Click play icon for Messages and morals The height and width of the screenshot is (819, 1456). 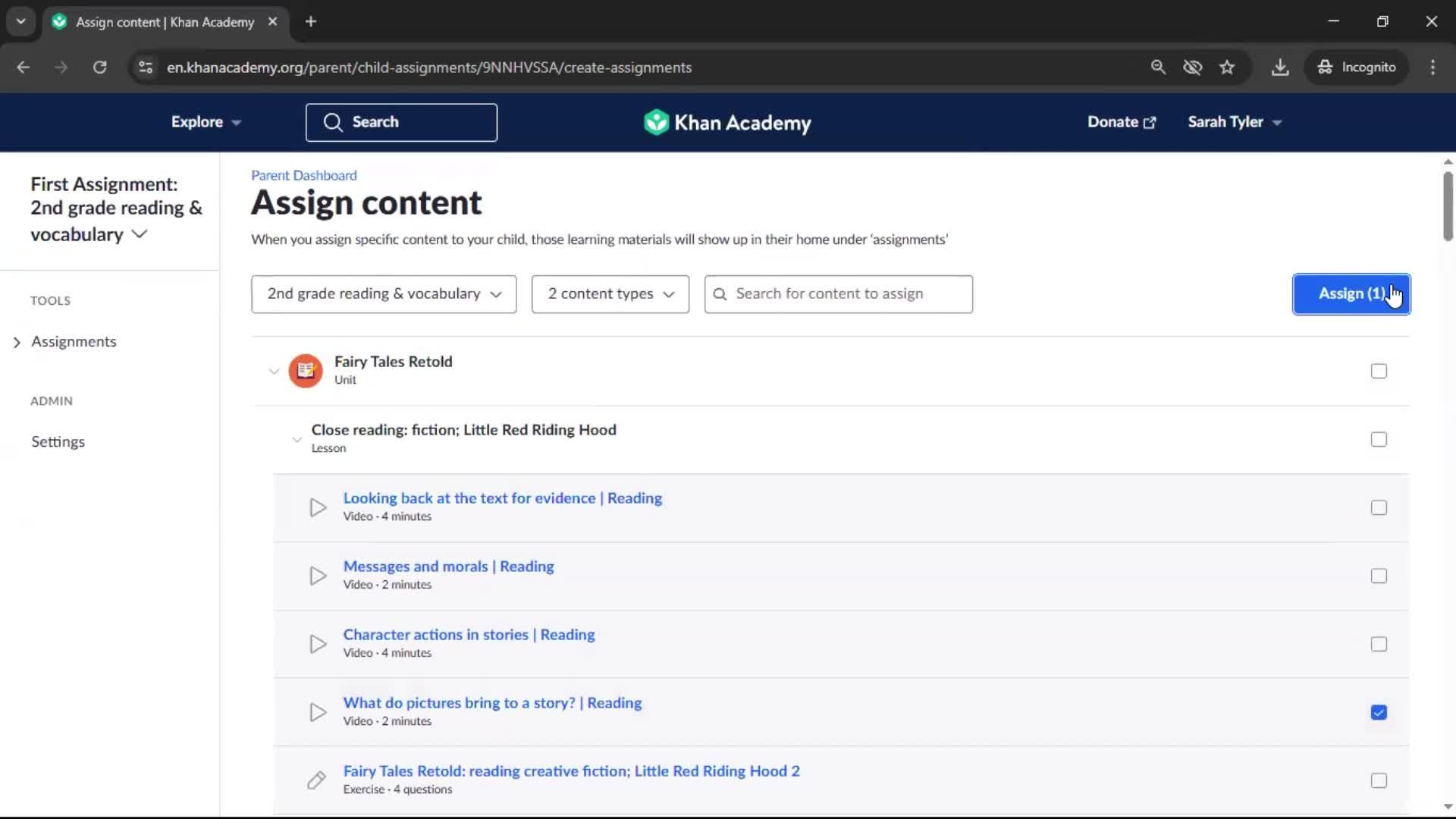pos(318,576)
